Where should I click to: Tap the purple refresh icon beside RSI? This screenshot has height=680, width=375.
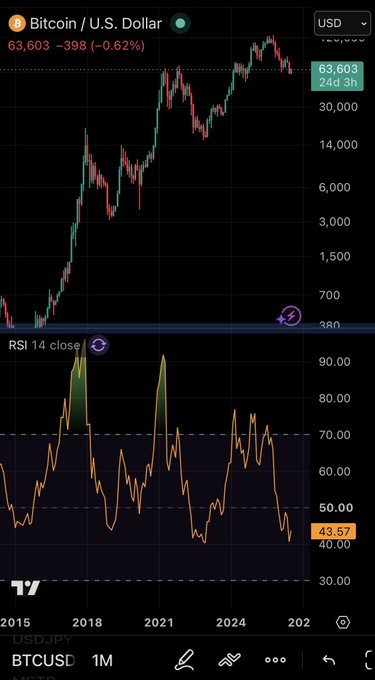click(x=98, y=345)
